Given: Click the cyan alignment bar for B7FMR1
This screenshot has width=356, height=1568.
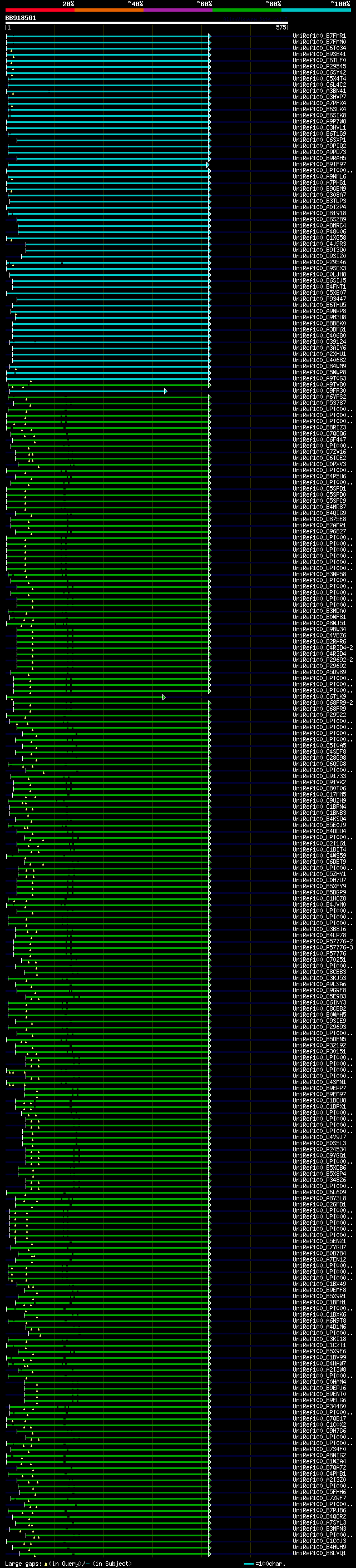Looking at the screenshot, I should pyautogui.click(x=108, y=37).
